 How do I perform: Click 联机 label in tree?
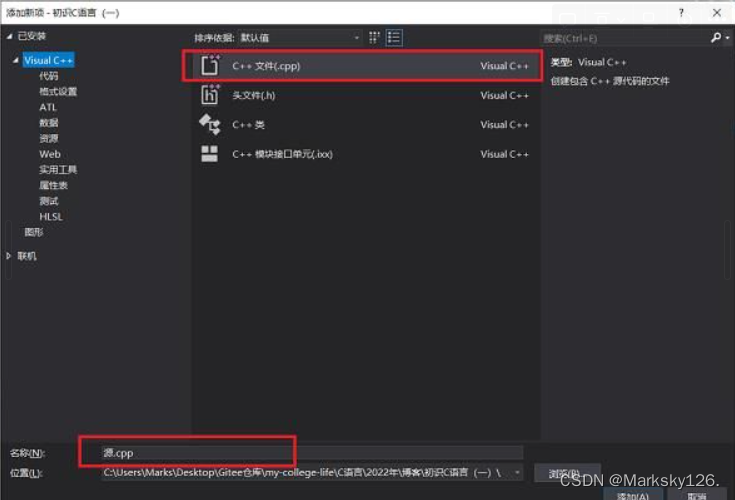pyautogui.click(x=27, y=256)
